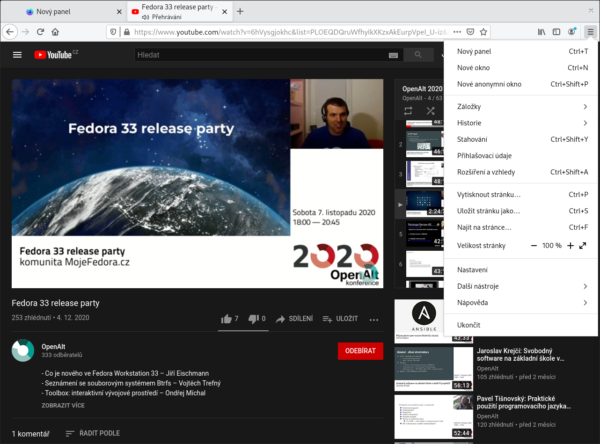The image size is (600, 444).
Task: Expand the Záložky submenu
Action: coord(520,106)
